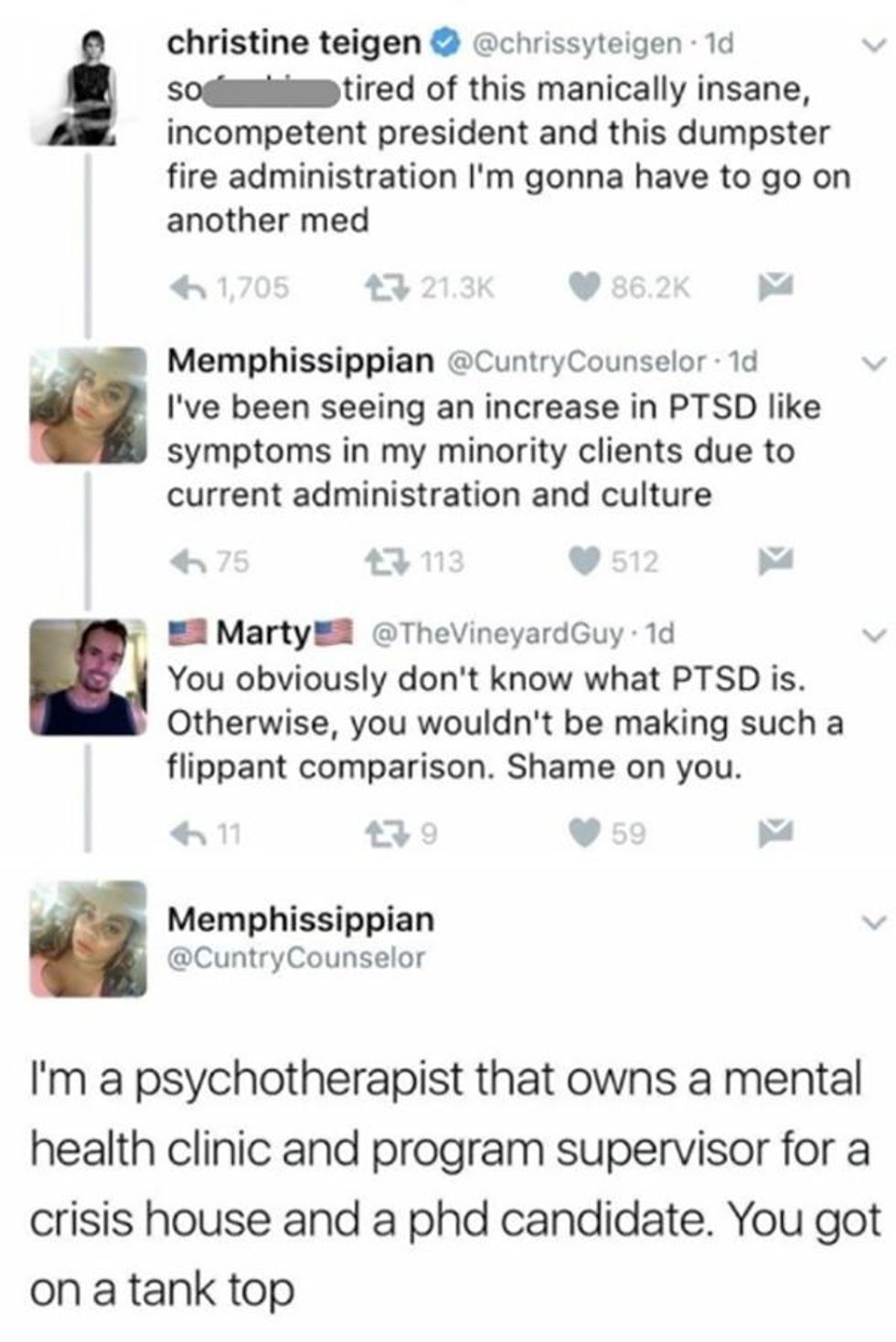Open the @chrissyteigen profile handle
The width and height of the screenshot is (896, 1342).
[x=576, y=44]
